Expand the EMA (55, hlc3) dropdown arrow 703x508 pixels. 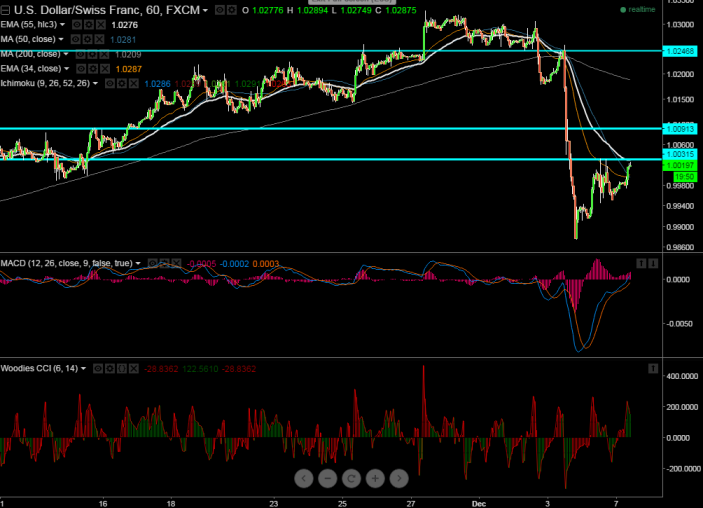[62, 25]
